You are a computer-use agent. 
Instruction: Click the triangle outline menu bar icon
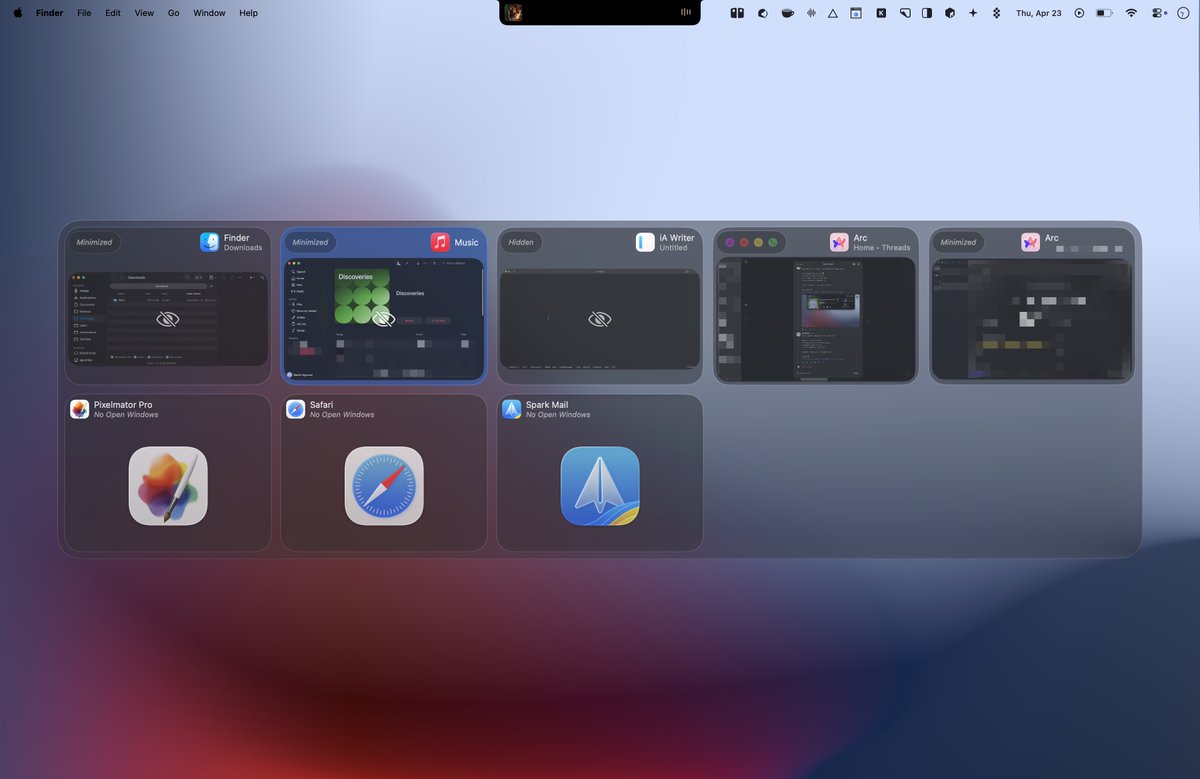(833, 13)
